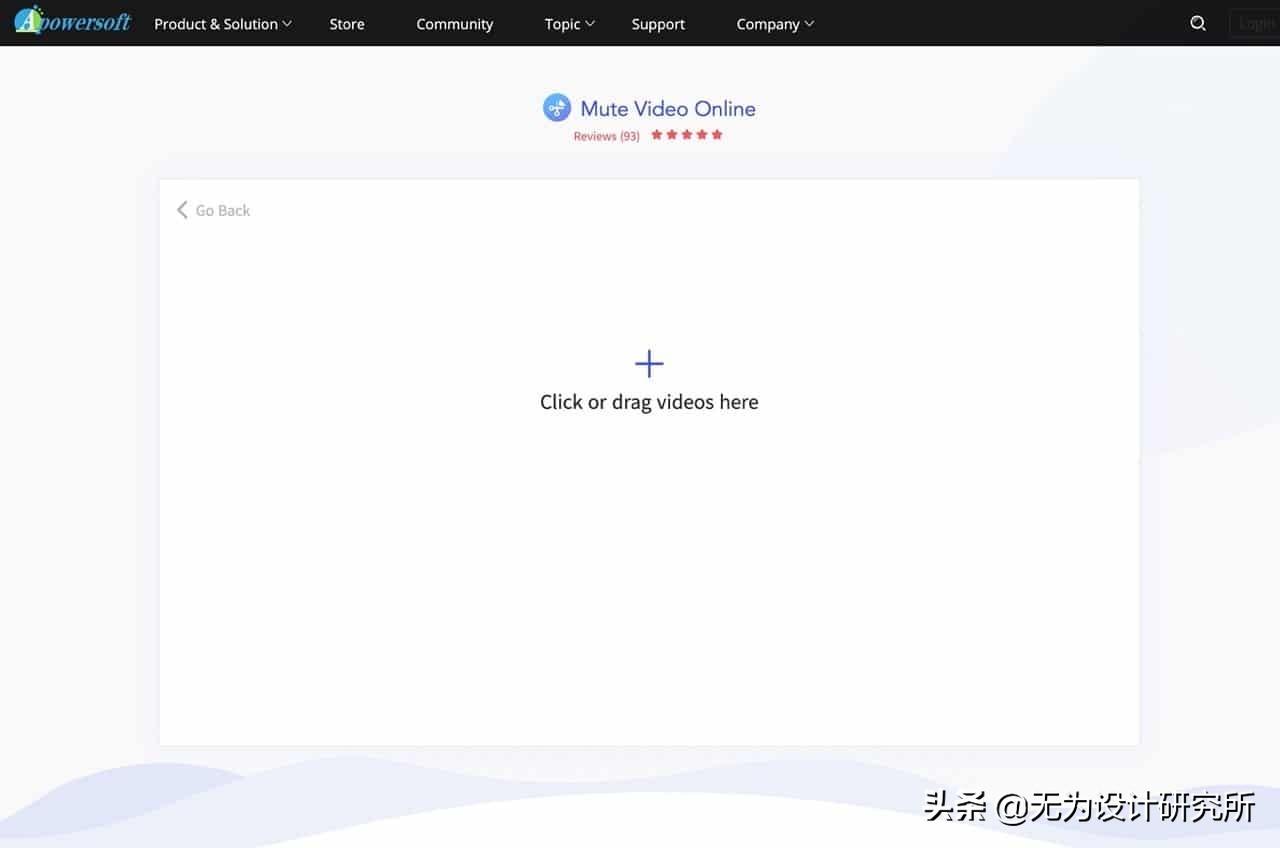Click 'Click or drag videos here' text
Viewport: 1280px width, 848px height.
pos(649,402)
